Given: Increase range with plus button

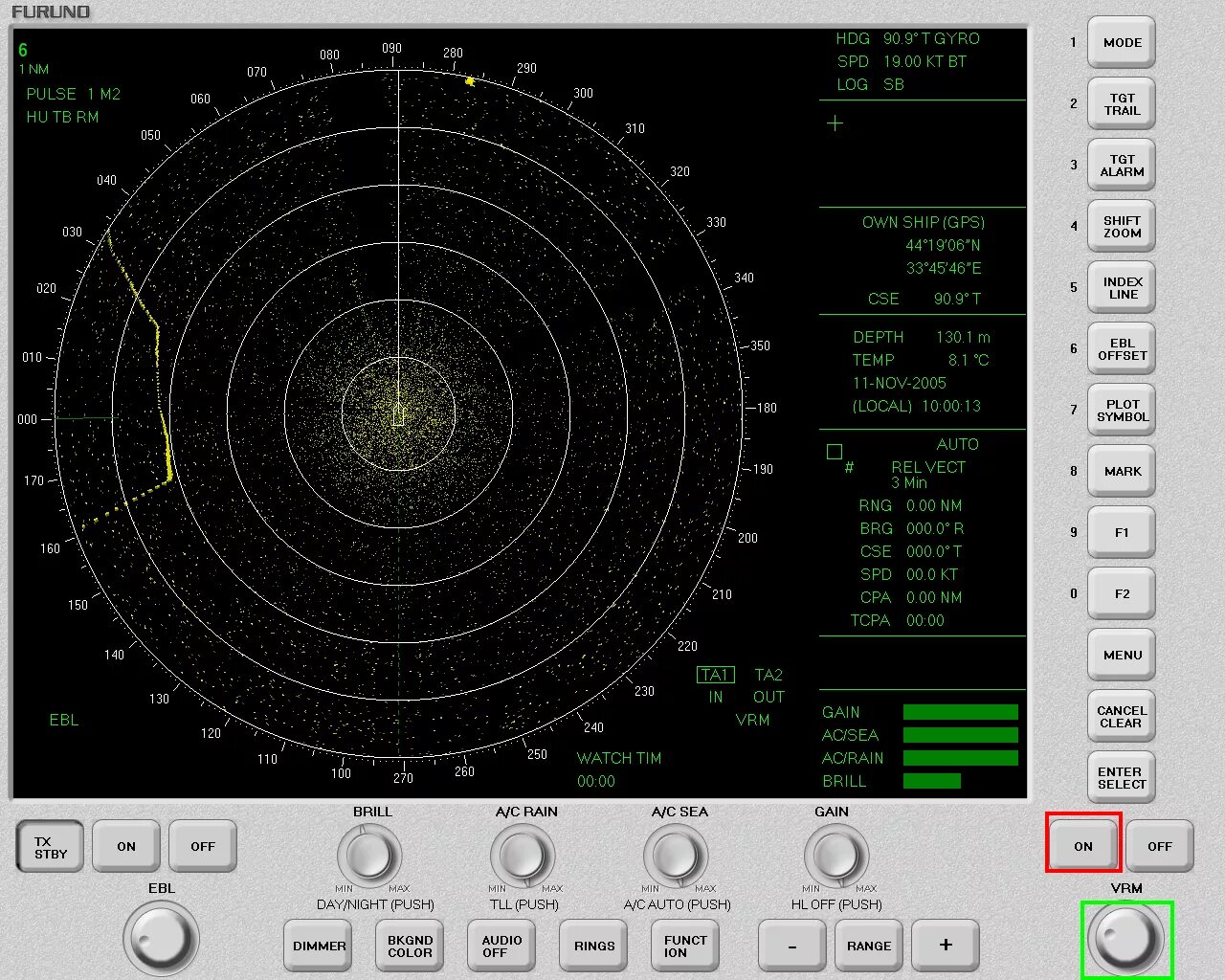Looking at the screenshot, I should 946,947.
